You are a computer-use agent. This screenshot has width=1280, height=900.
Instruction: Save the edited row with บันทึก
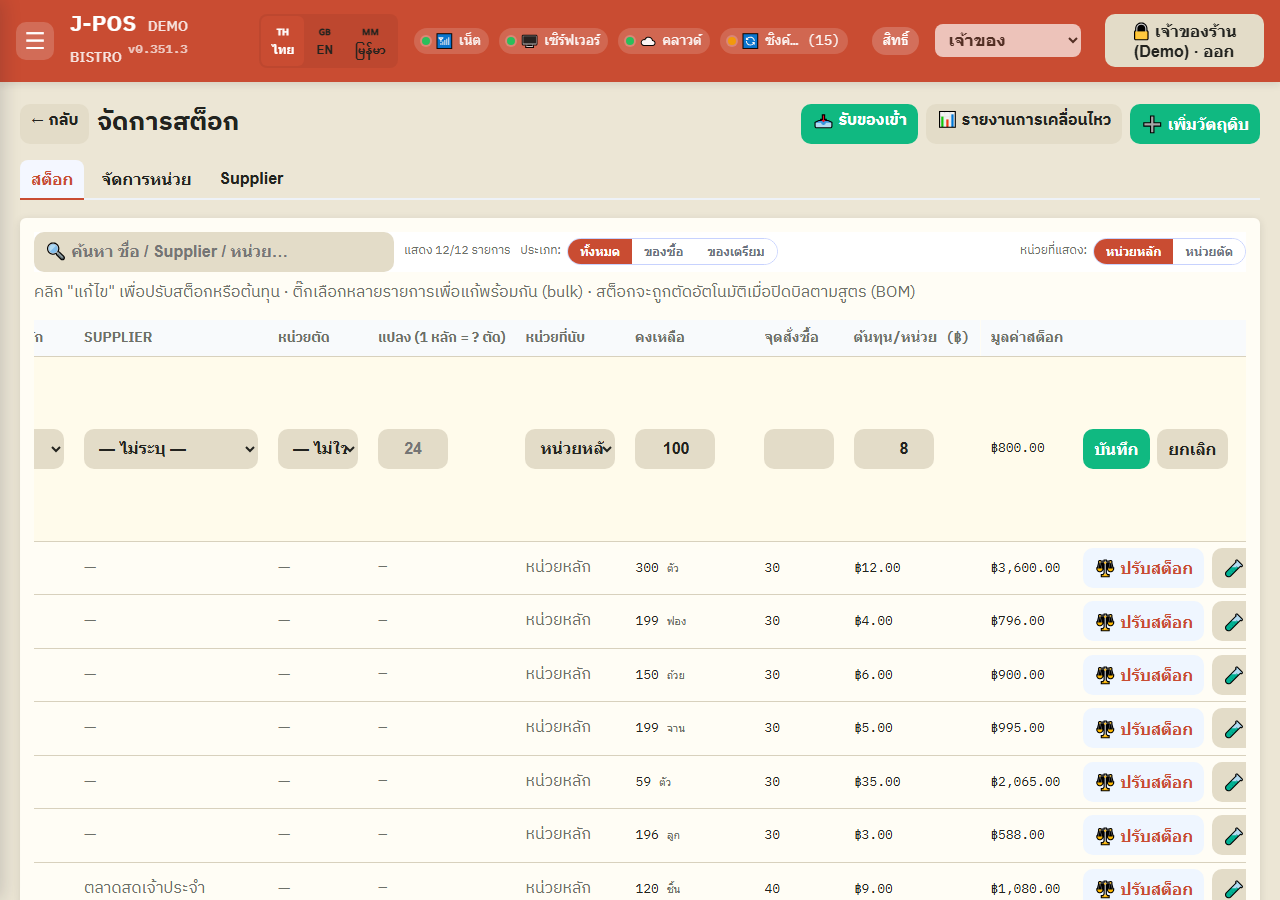(x=1116, y=449)
